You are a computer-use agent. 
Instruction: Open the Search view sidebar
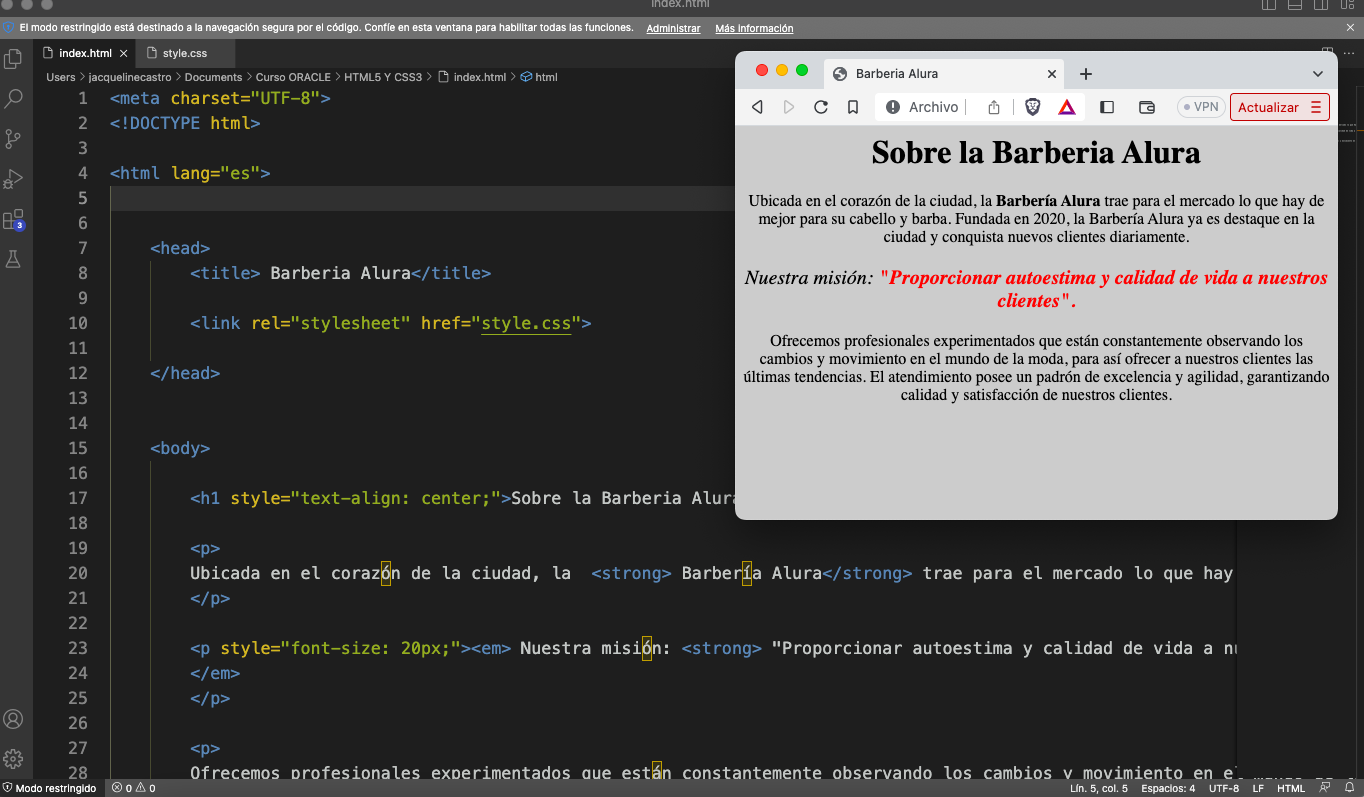click(x=14, y=99)
